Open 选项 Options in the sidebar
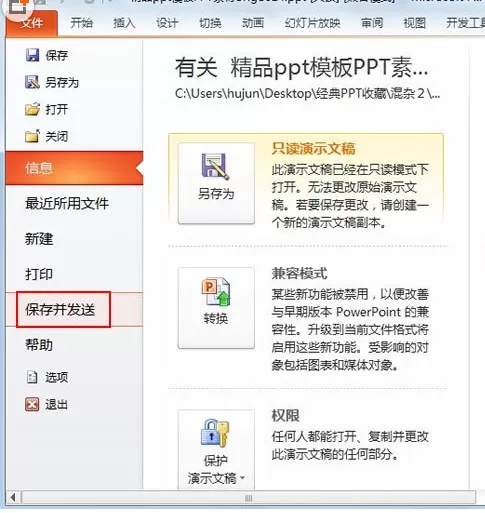 [x=57, y=378]
